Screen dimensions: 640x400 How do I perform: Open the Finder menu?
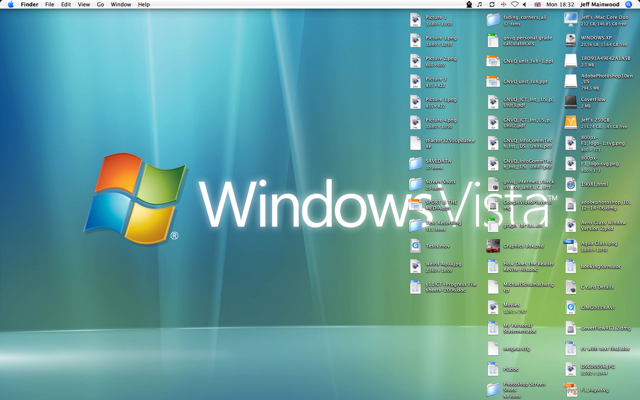[29, 4]
